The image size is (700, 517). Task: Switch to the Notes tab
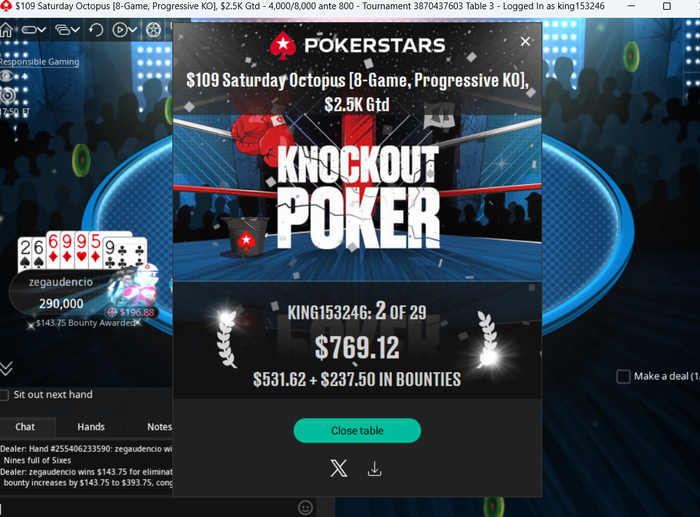159,427
